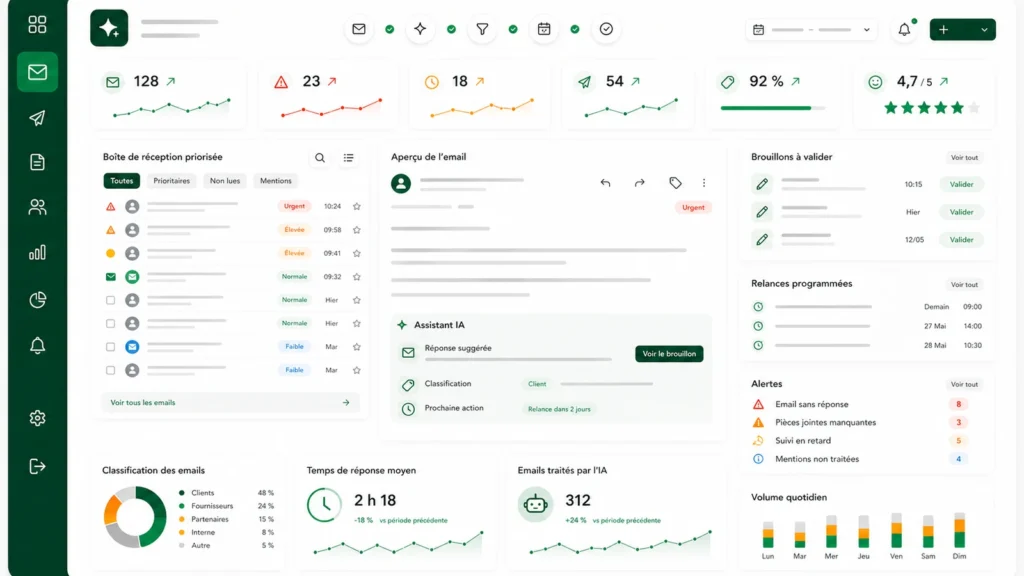The width and height of the screenshot is (1024, 576).
Task: Search the prioritized inbox
Action: [320, 157]
